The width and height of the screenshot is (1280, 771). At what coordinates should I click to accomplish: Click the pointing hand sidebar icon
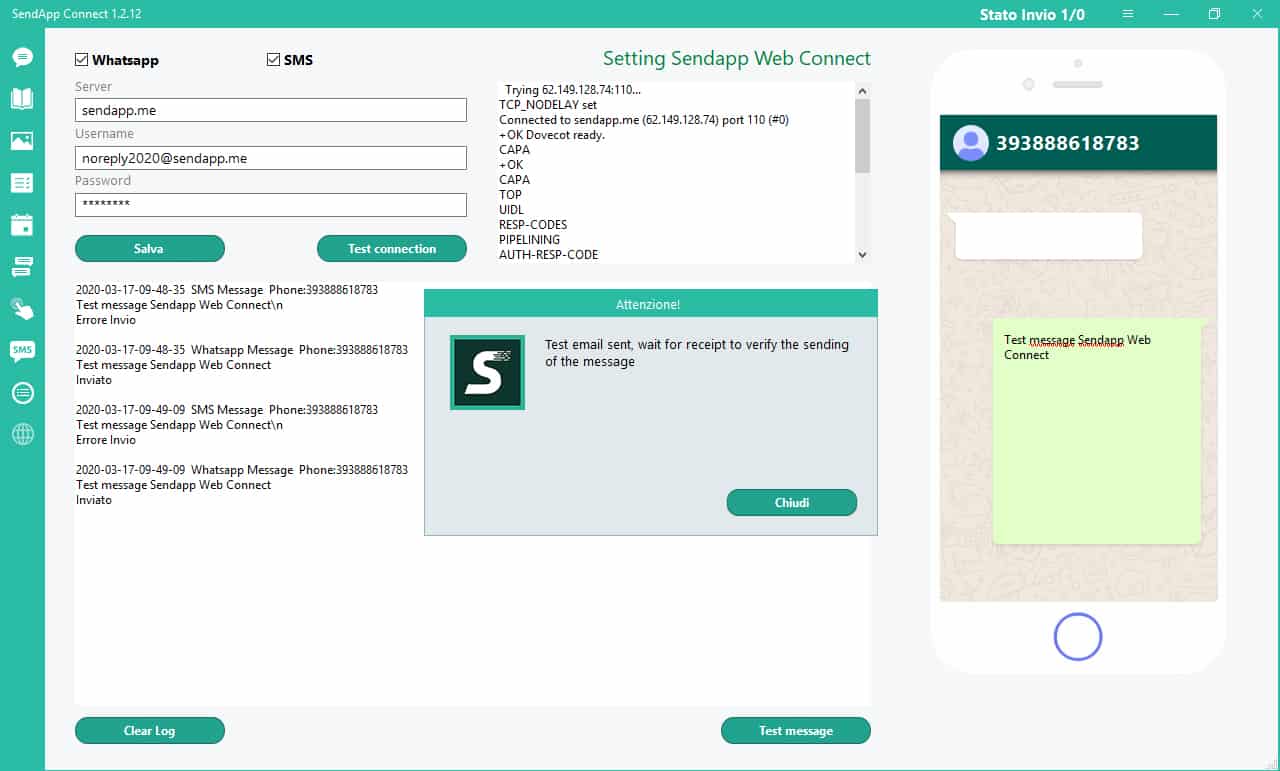pyautogui.click(x=22, y=308)
